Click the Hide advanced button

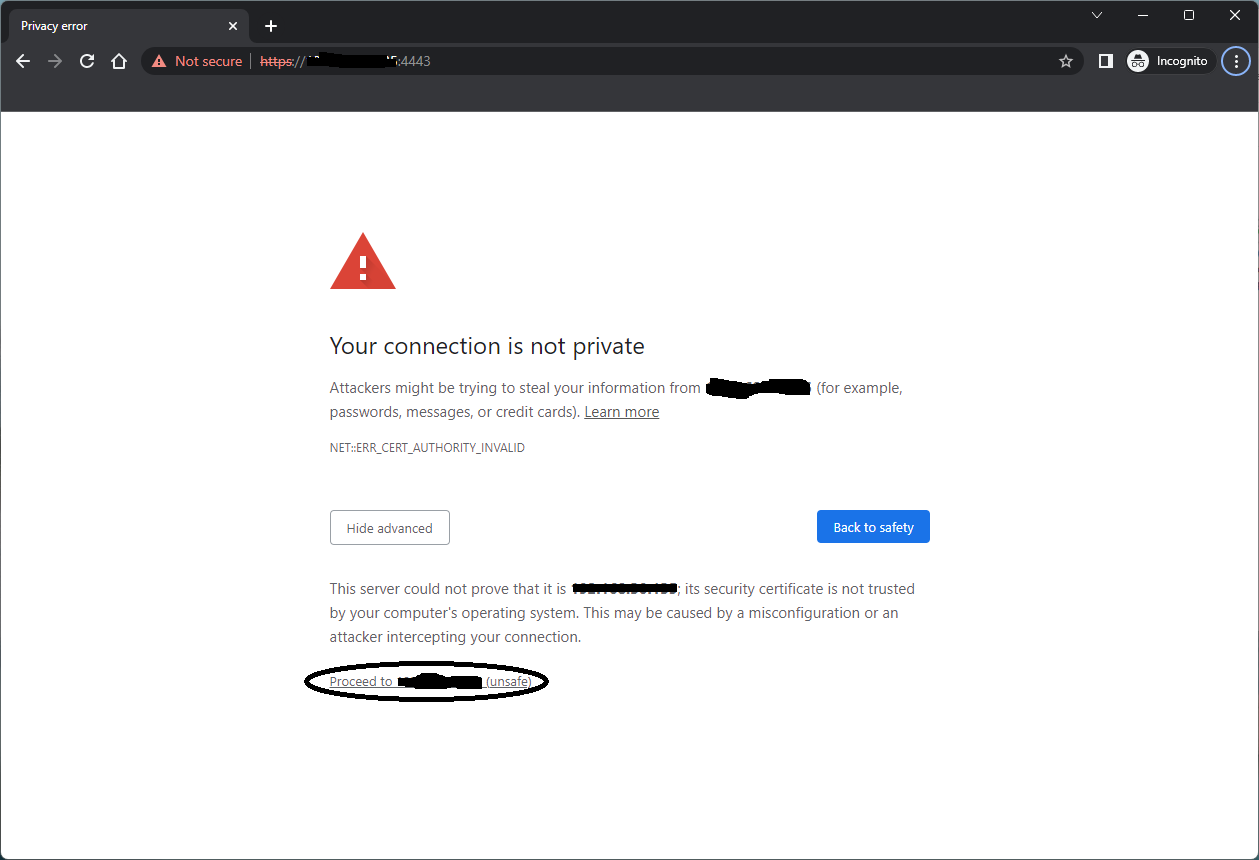(389, 527)
